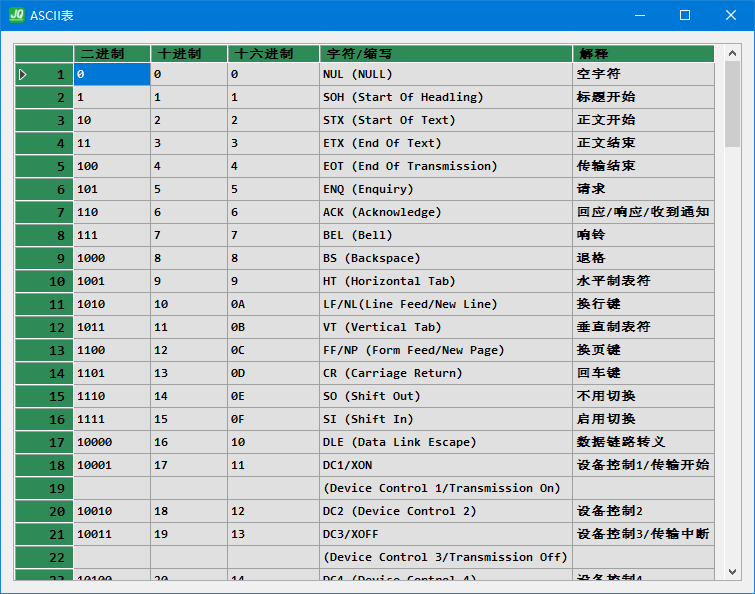The width and height of the screenshot is (755, 594).
Task: Click cell 'VT (Vertical Tab)'
Action: 446,327
